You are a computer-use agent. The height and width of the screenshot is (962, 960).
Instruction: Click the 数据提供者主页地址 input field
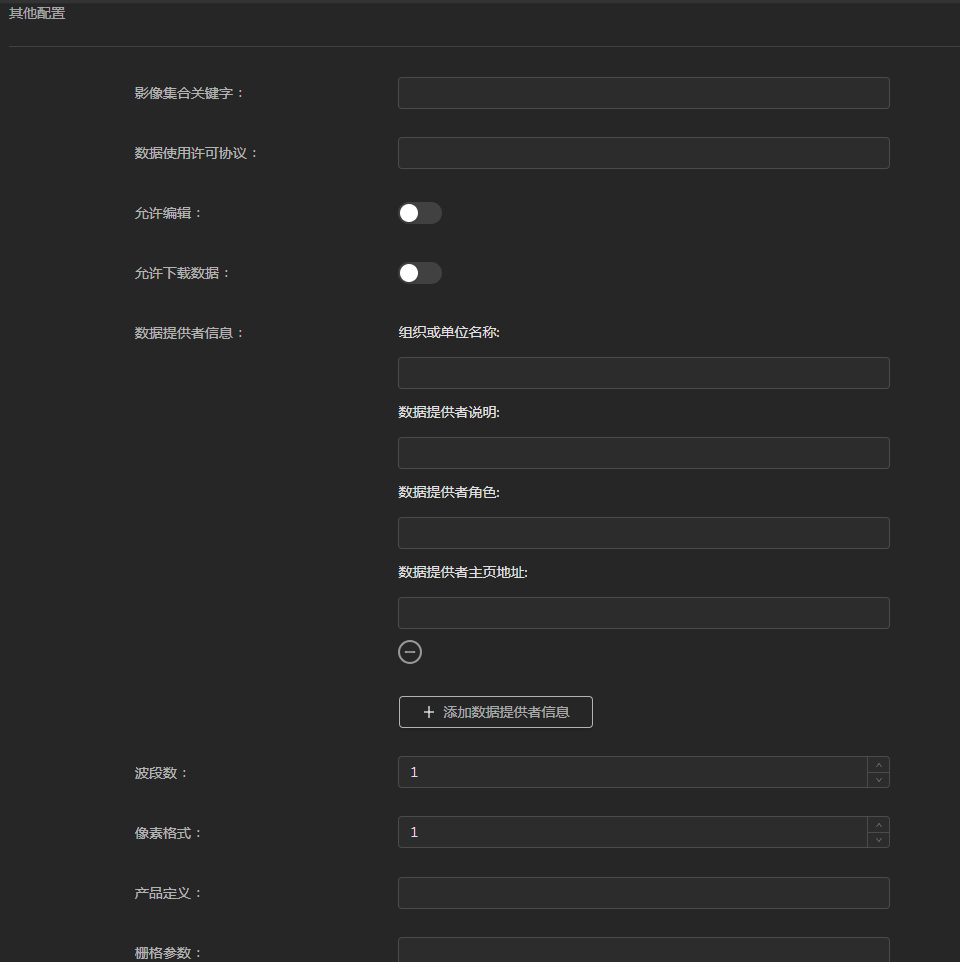[643, 612]
